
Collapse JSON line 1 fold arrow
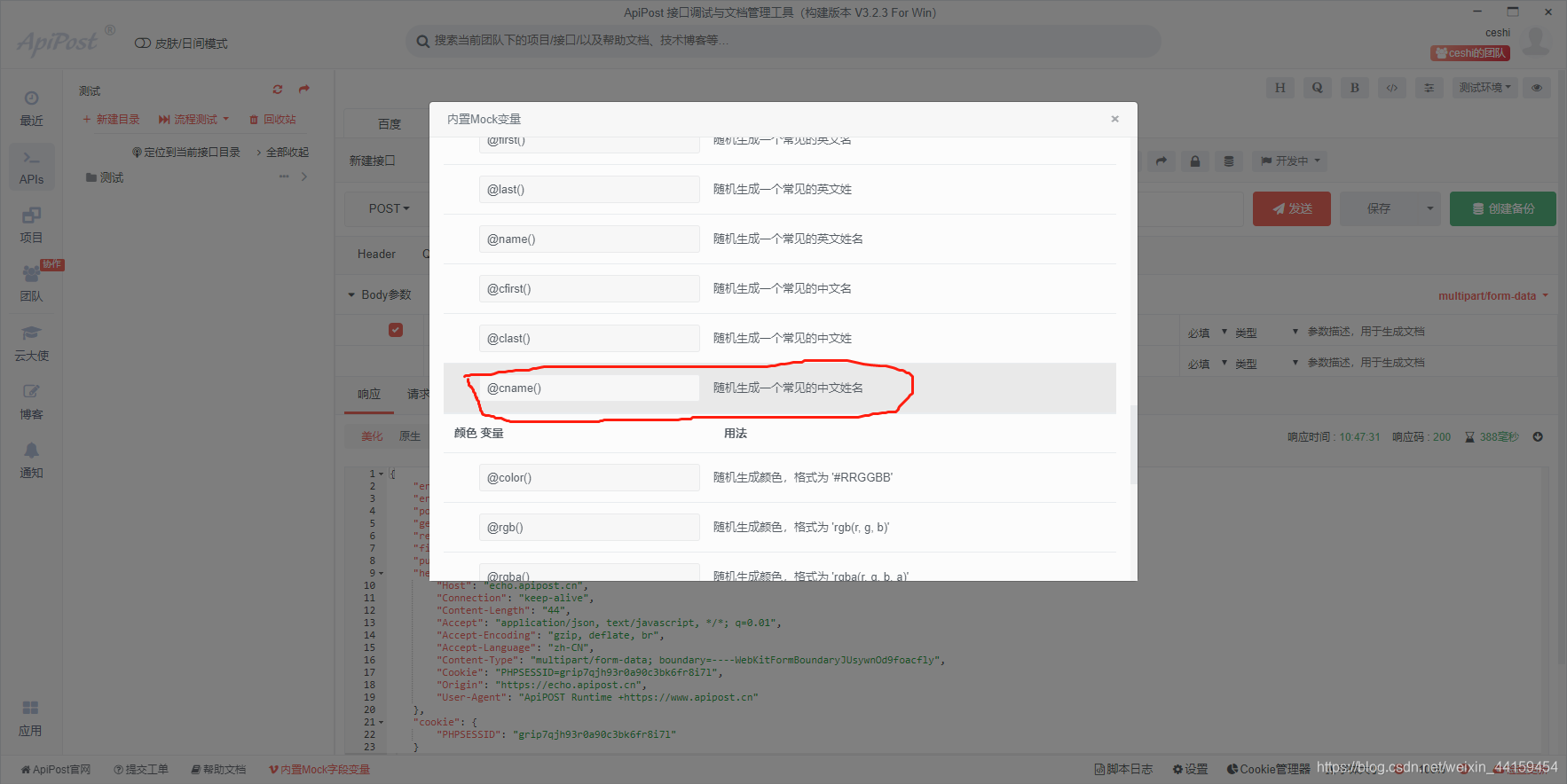pos(382,474)
